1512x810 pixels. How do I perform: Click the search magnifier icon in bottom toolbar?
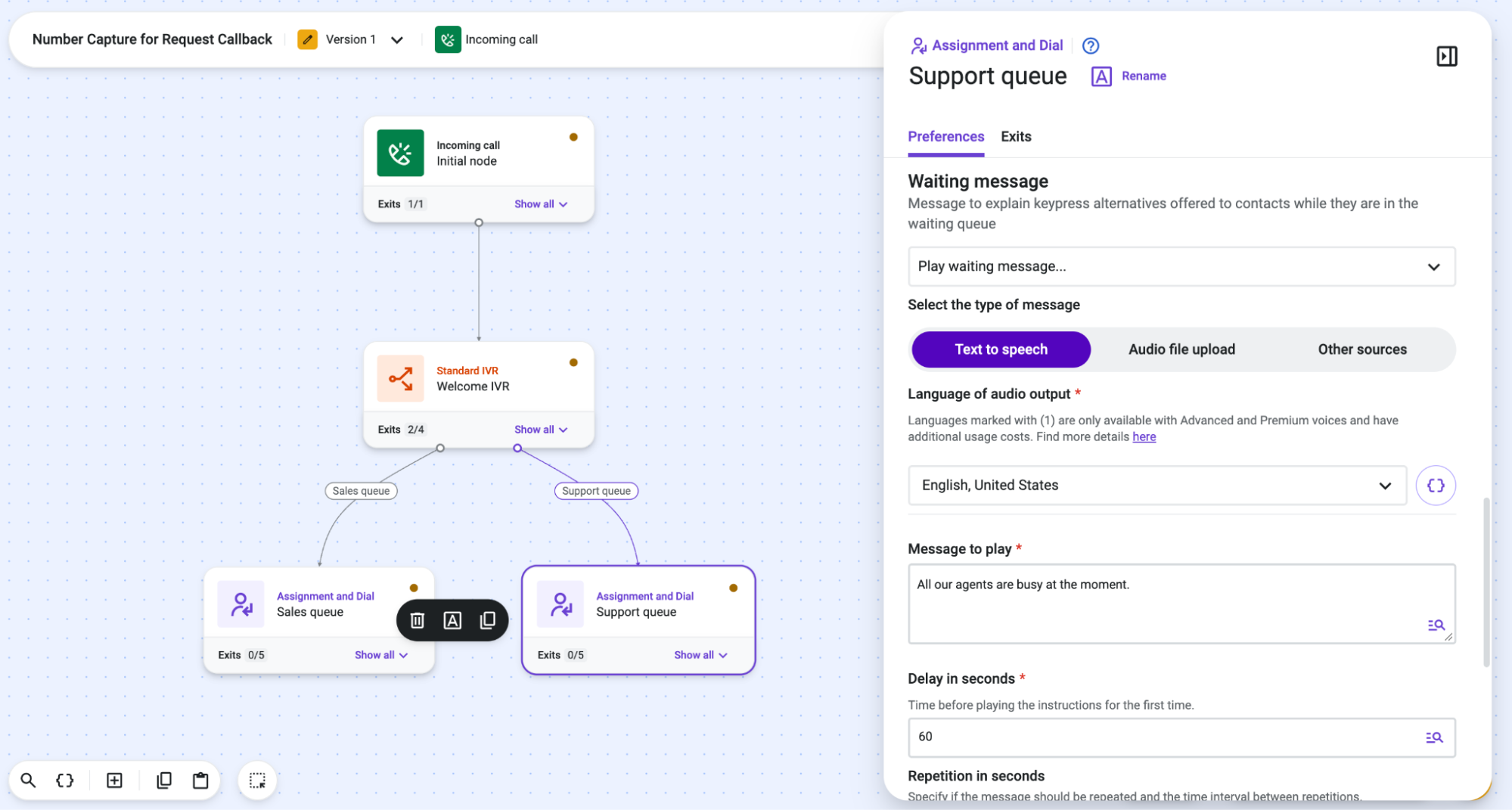pyautogui.click(x=28, y=781)
